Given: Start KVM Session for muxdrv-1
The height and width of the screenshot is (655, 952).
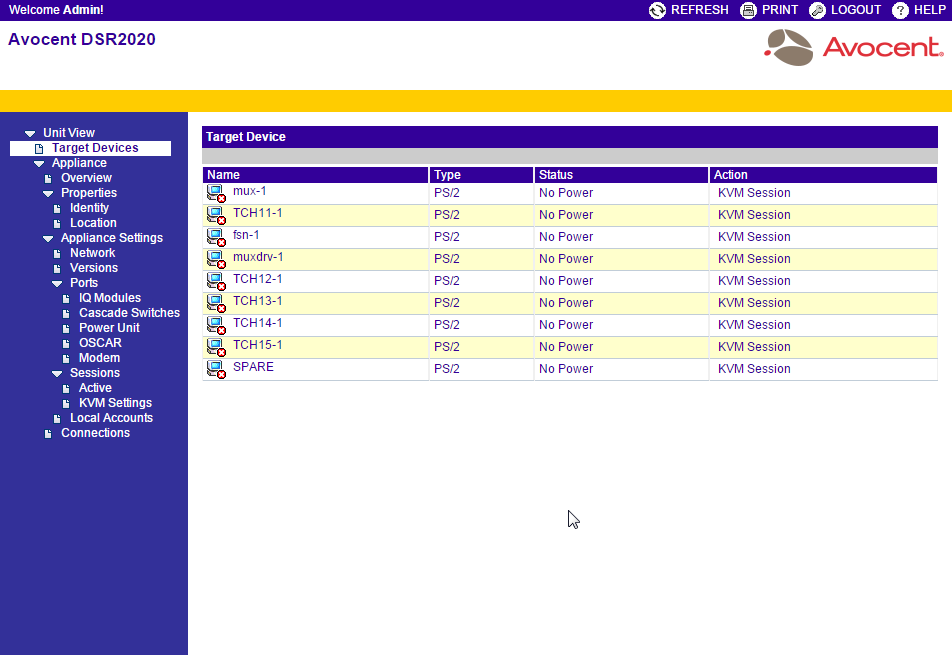Looking at the screenshot, I should pyautogui.click(x=754, y=259).
